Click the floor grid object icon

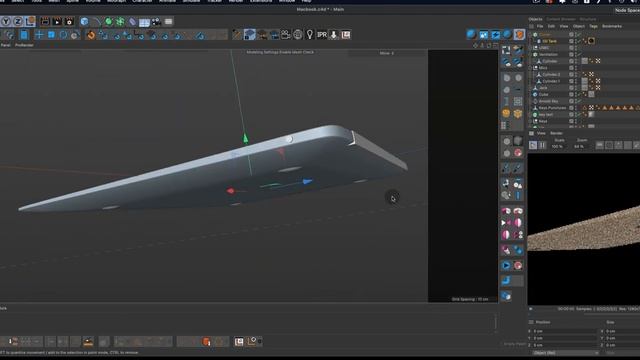coord(144,22)
